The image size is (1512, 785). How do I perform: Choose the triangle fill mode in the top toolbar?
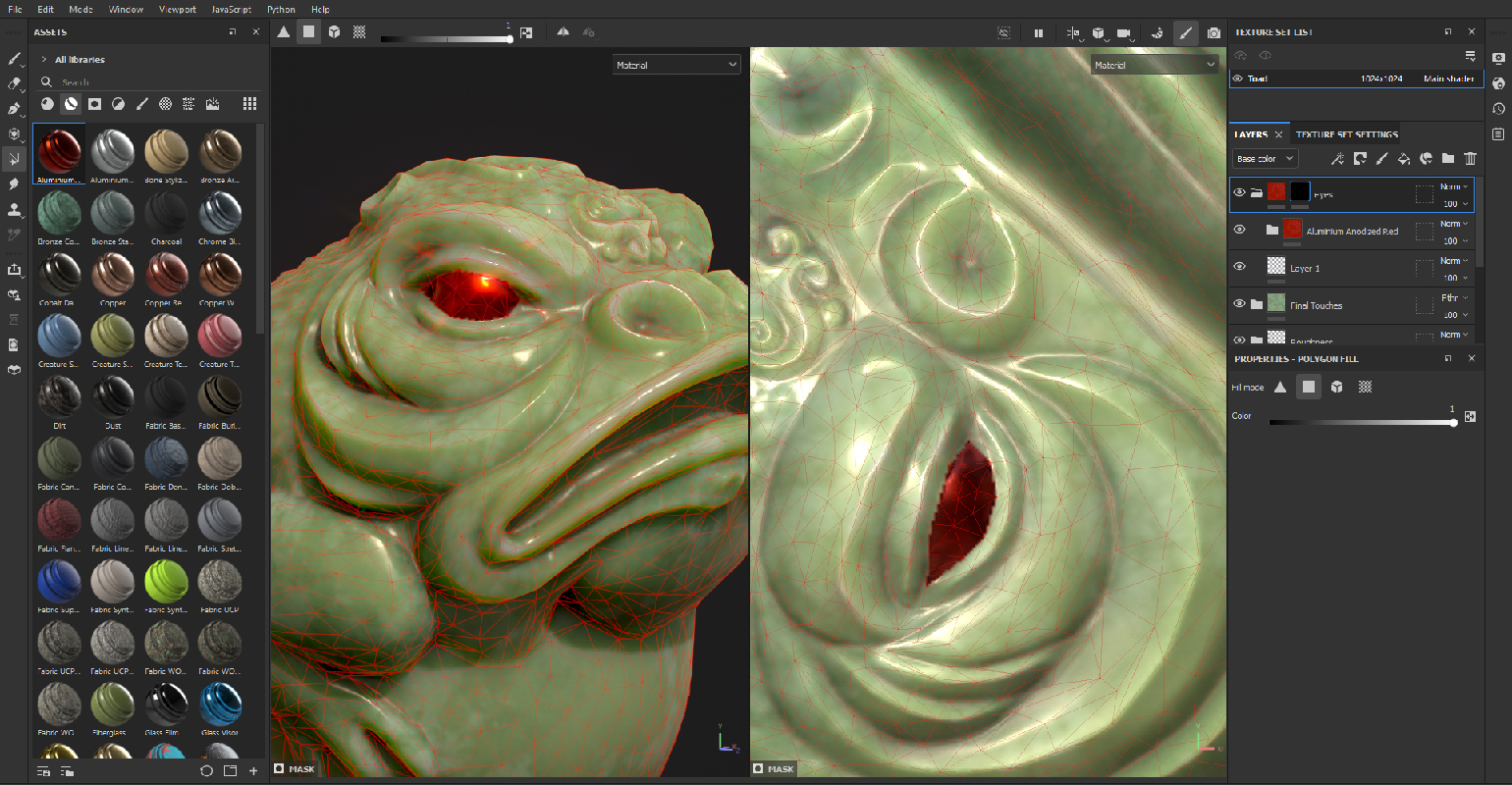pos(284,31)
